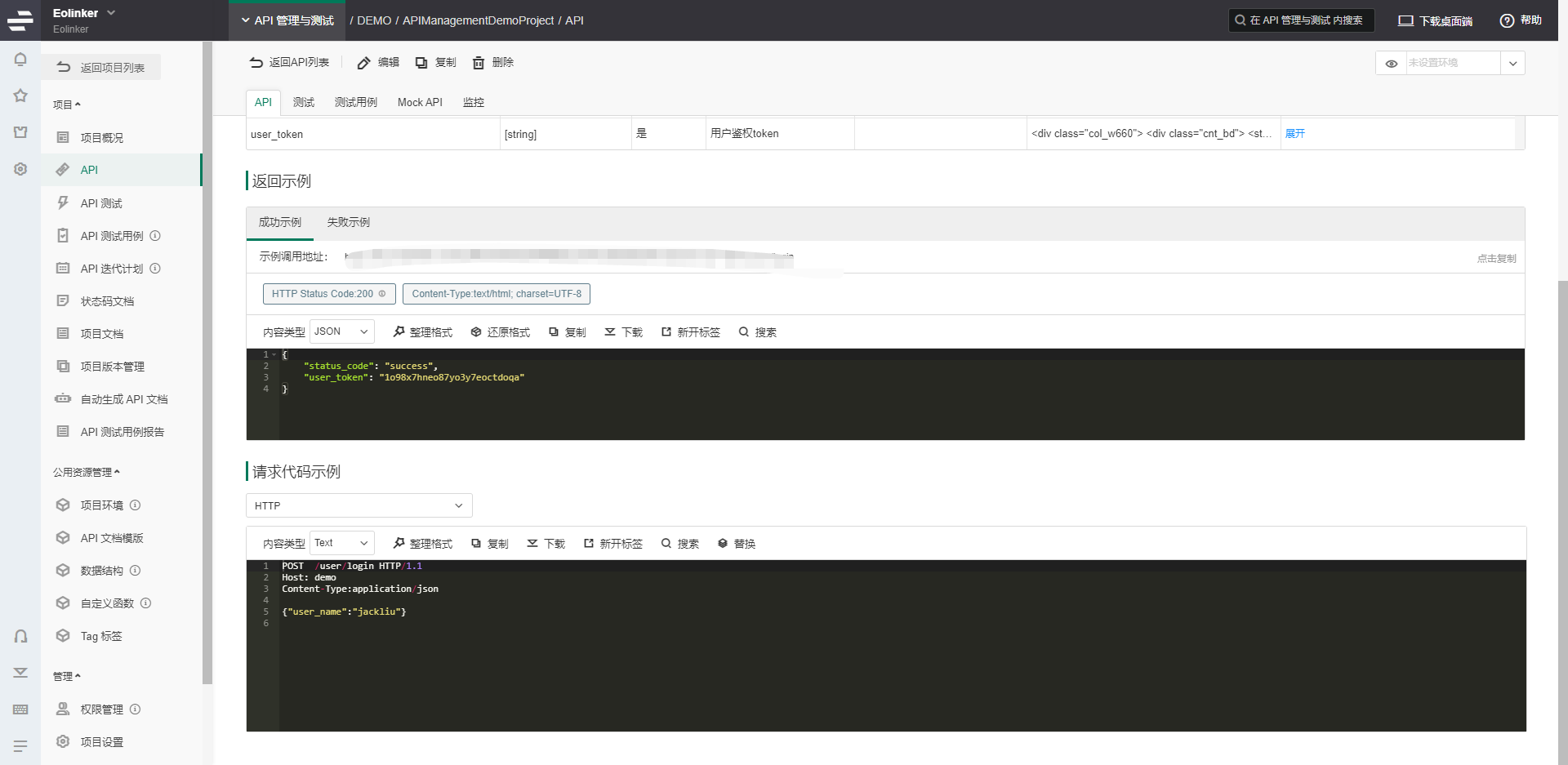Click 替换 in the request code toolbar
1568x765 pixels.
point(736,544)
